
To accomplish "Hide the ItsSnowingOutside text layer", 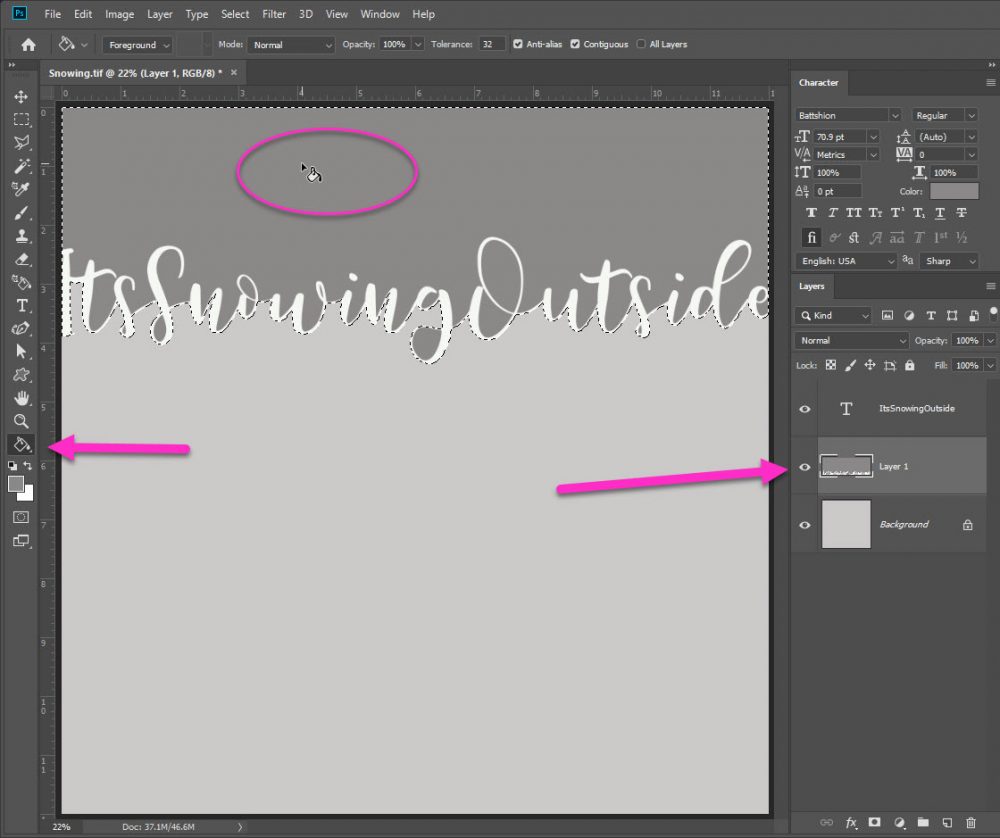I will click(x=805, y=409).
